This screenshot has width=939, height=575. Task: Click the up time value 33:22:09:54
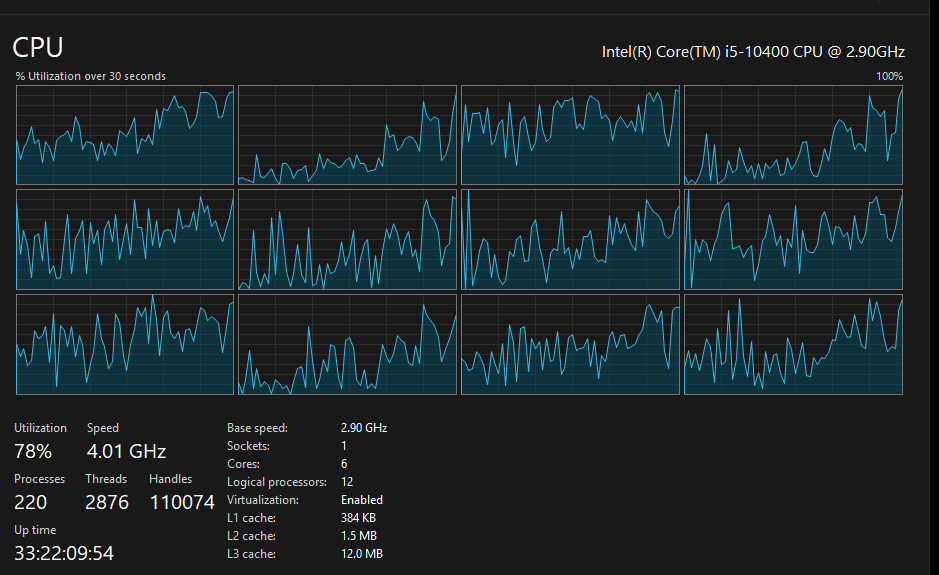pyautogui.click(x=64, y=553)
